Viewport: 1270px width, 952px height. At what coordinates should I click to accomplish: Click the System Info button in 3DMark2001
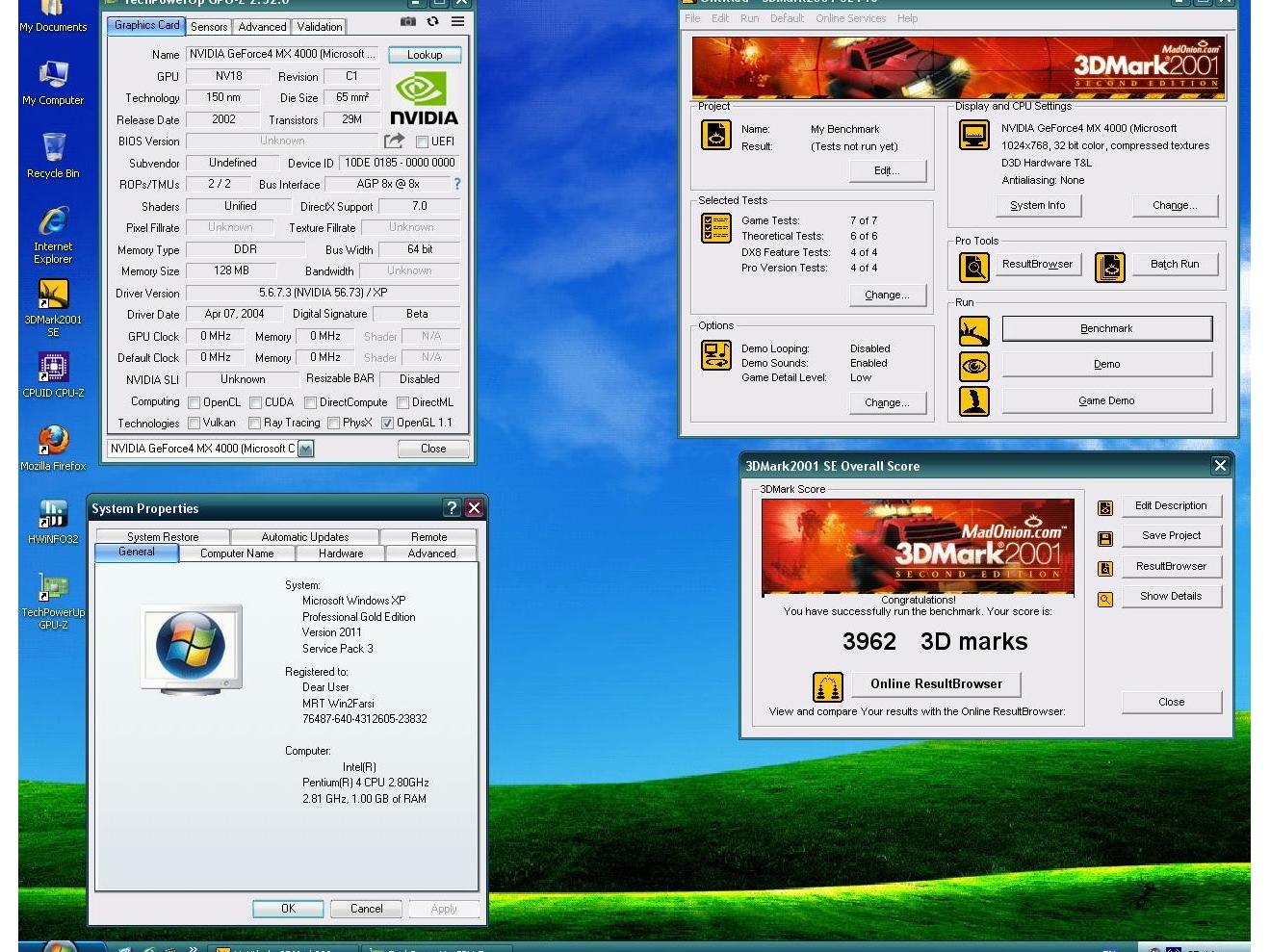(1038, 206)
